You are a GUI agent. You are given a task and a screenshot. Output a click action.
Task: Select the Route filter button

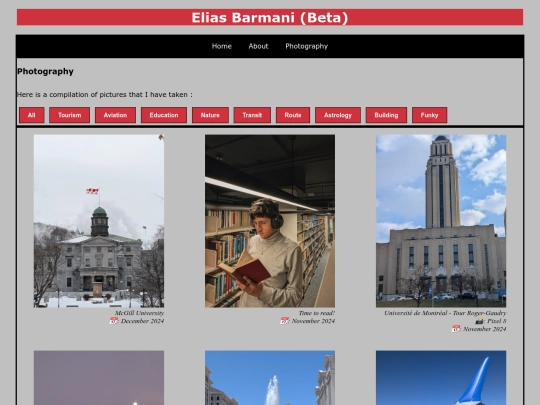(293, 115)
